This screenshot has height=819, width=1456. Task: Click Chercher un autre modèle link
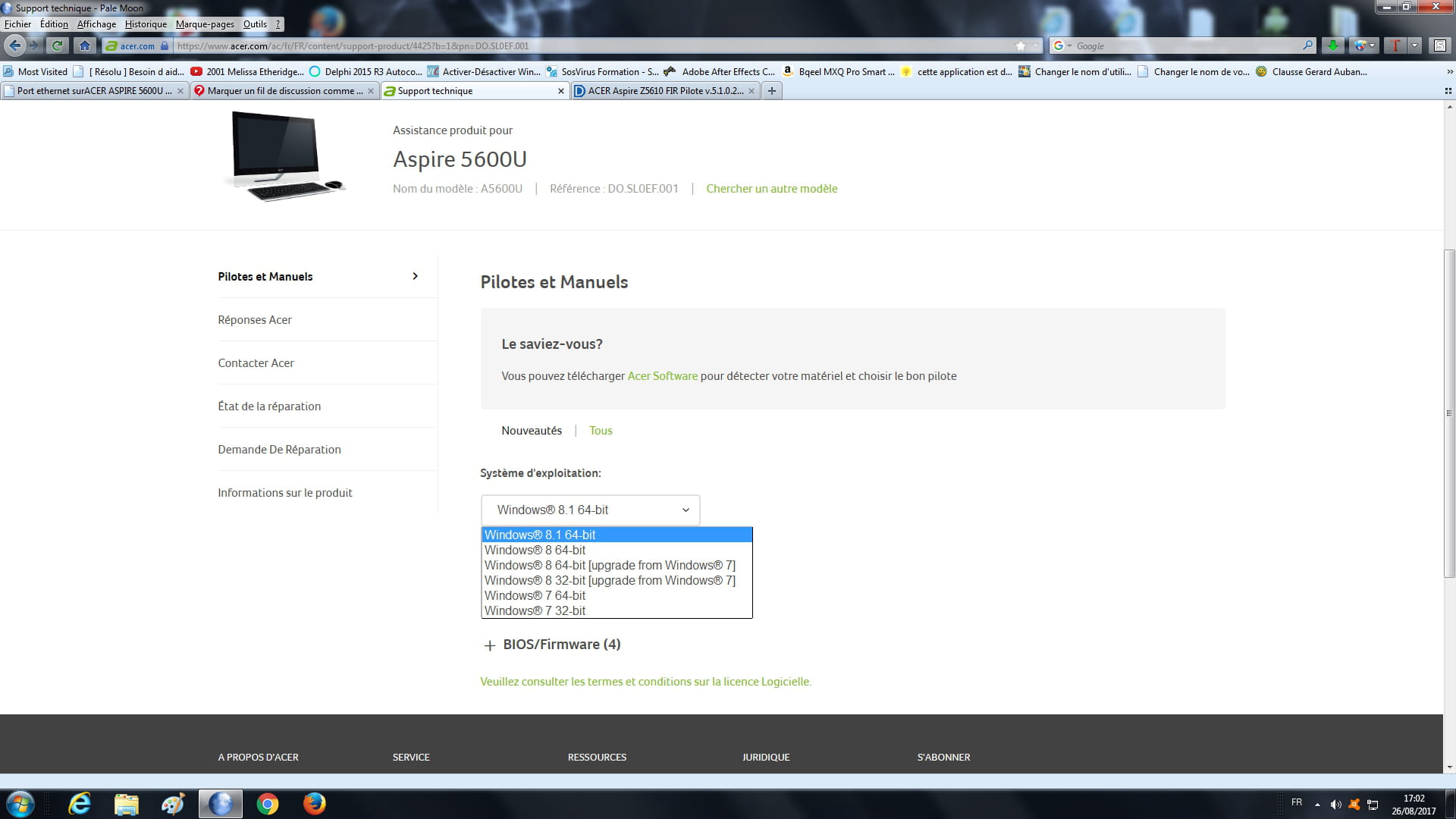771,189
